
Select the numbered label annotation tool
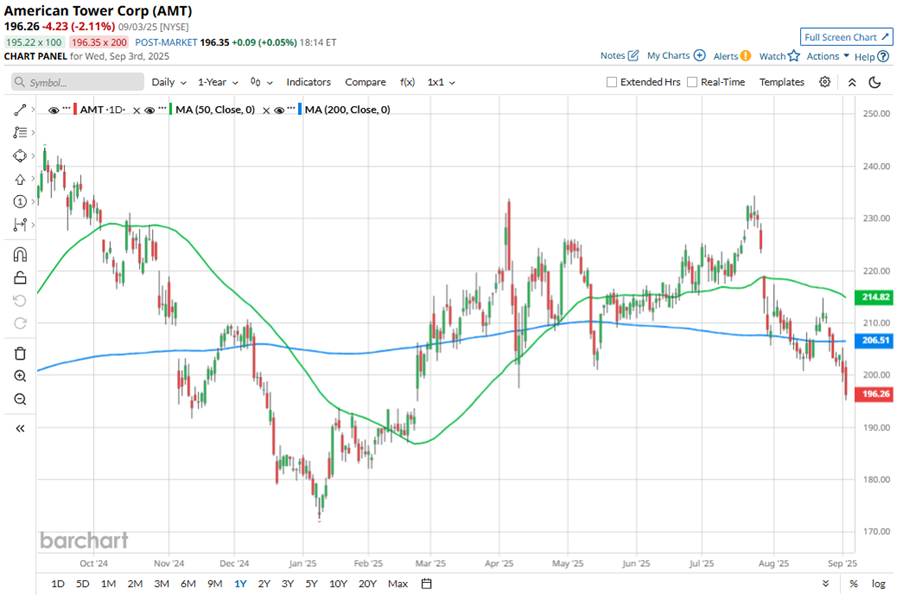(20, 201)
